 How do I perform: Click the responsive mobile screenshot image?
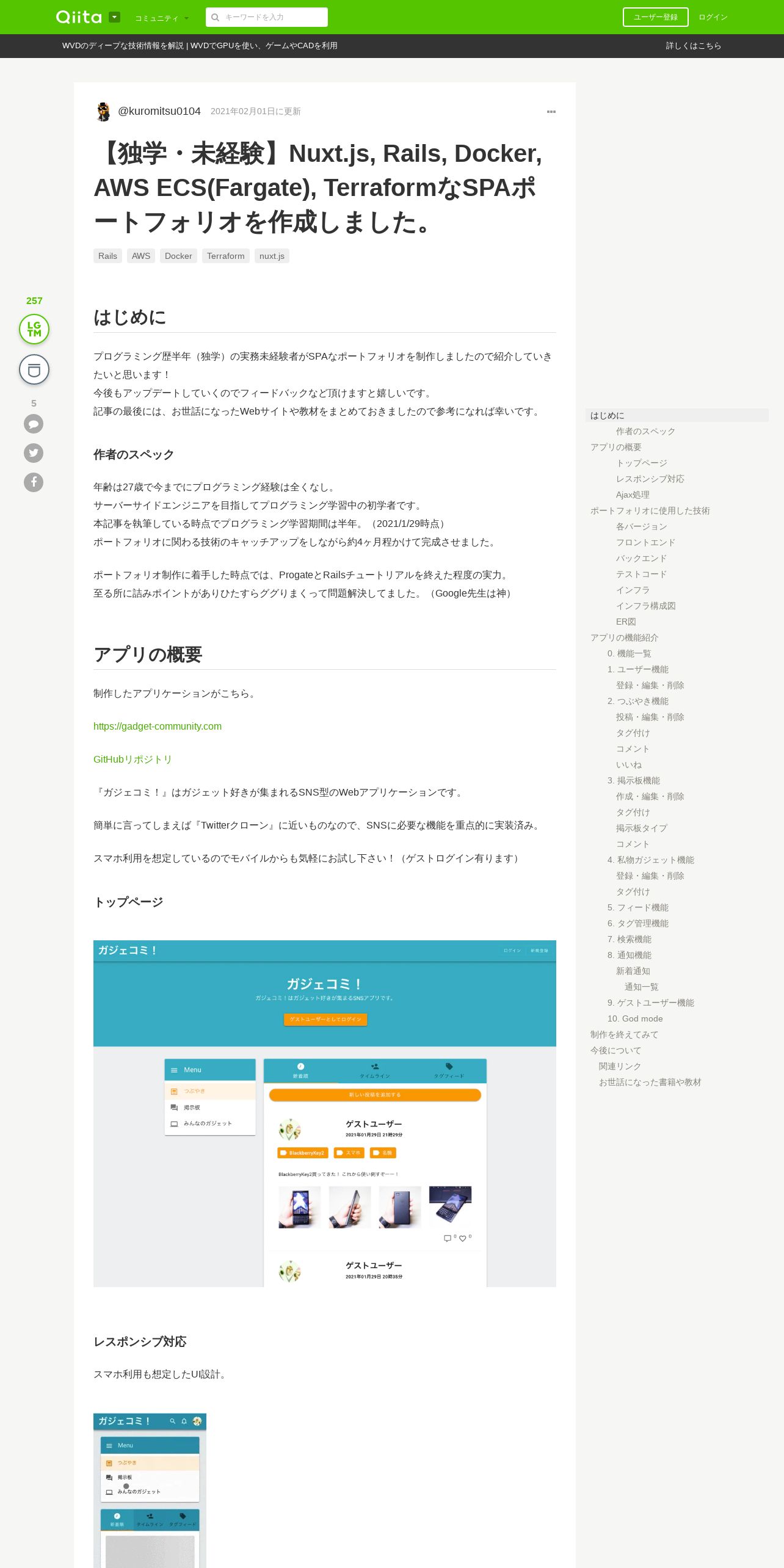(x=150, y=1490)
